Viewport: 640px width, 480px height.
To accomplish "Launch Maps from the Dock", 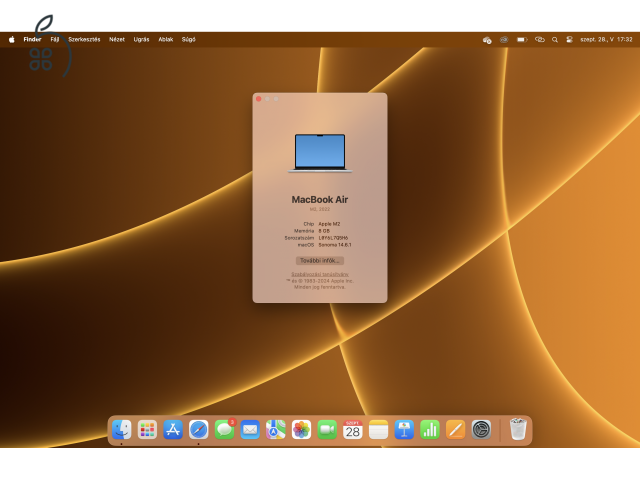I will point(276,430).
